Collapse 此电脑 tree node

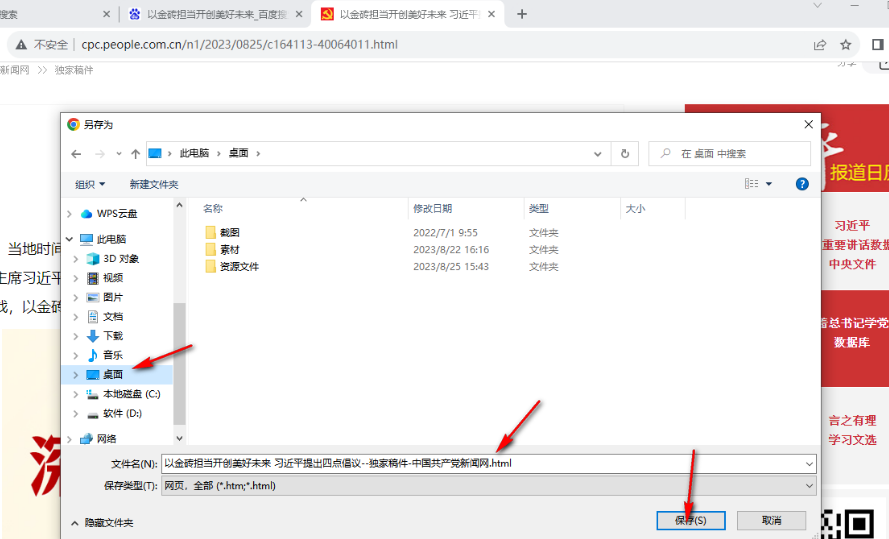point(69,239)
